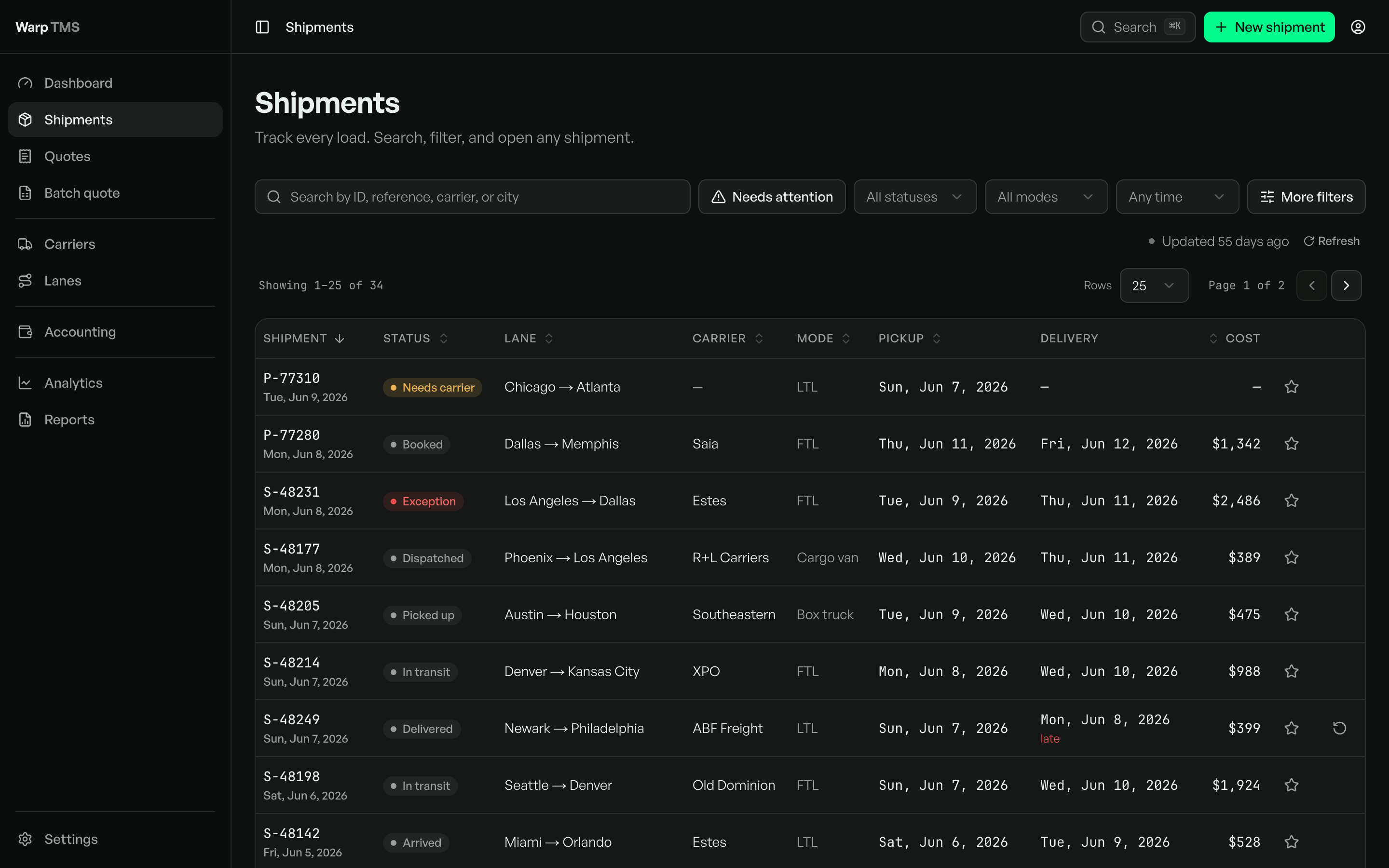Open the user account icon
Screen dimensions: 1389x868
tap(1358, 27)
